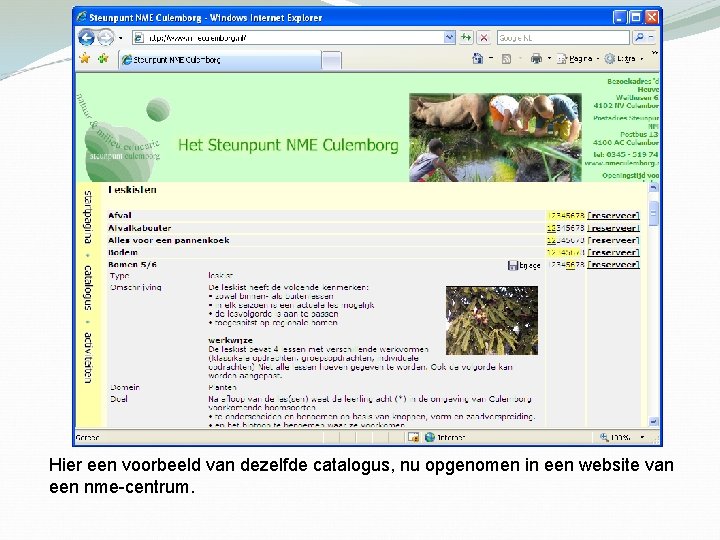Open the startpagina sidebar item

tap(87, 217)
